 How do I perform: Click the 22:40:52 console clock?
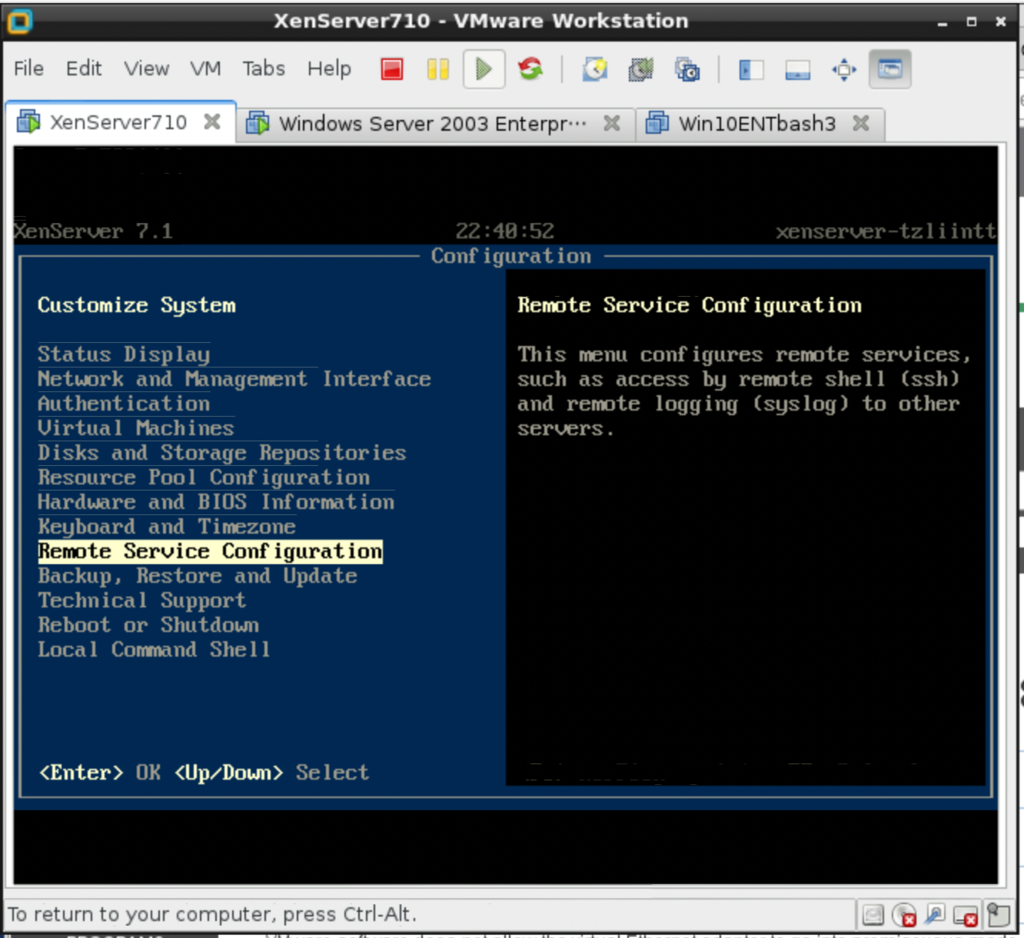click(505, 231)
